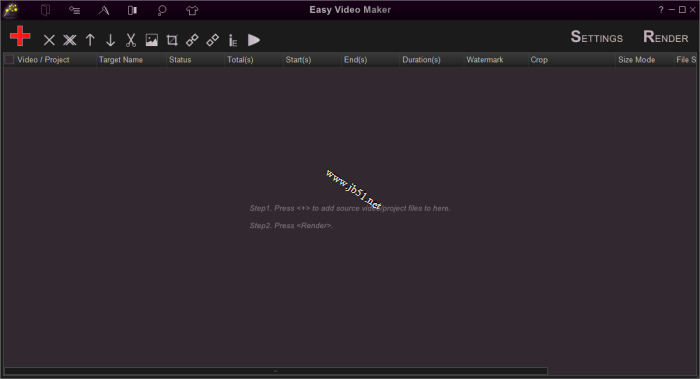The height and width of the screenshot is (379, 700).
Task: Click the second unlink chain icon
Action: 212,40
